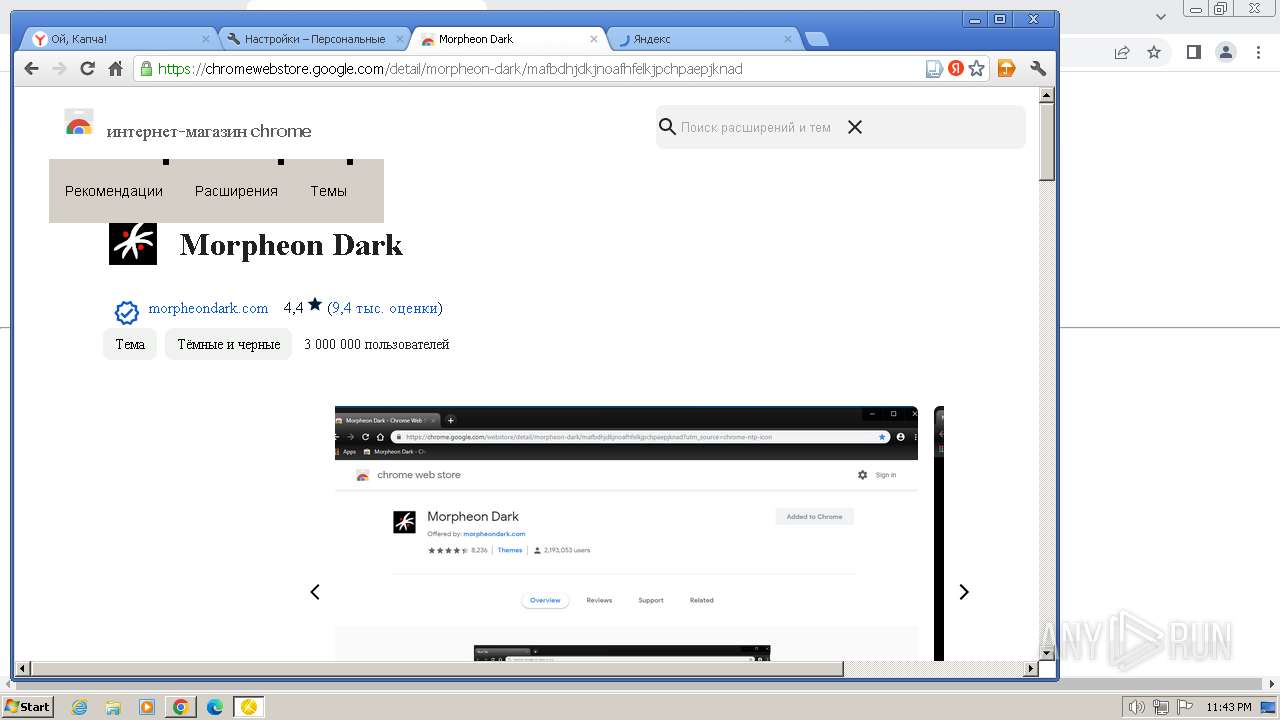
Task: Click the Тёмные и черные chip
Action: pos(228,344)
